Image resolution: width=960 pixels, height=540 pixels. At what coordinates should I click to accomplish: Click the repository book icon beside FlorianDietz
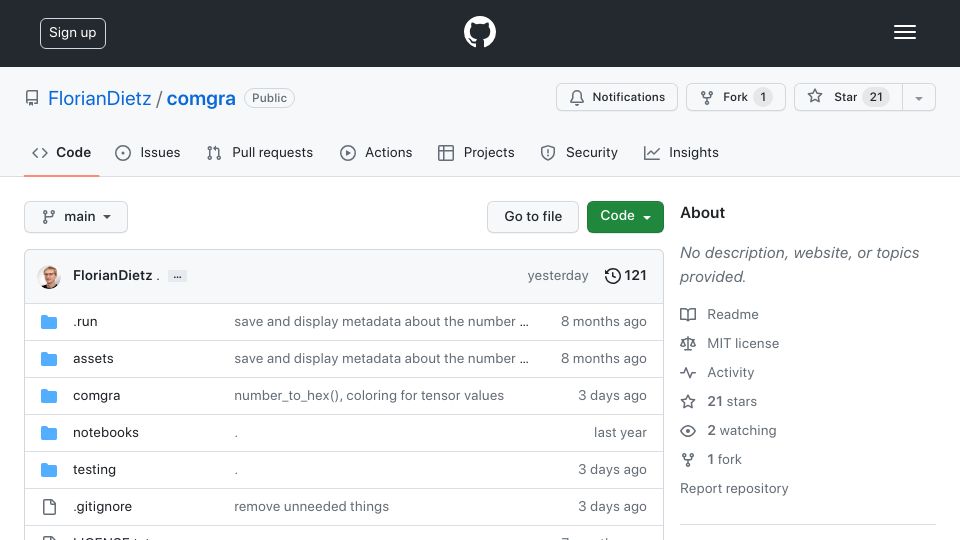[32, 98]
